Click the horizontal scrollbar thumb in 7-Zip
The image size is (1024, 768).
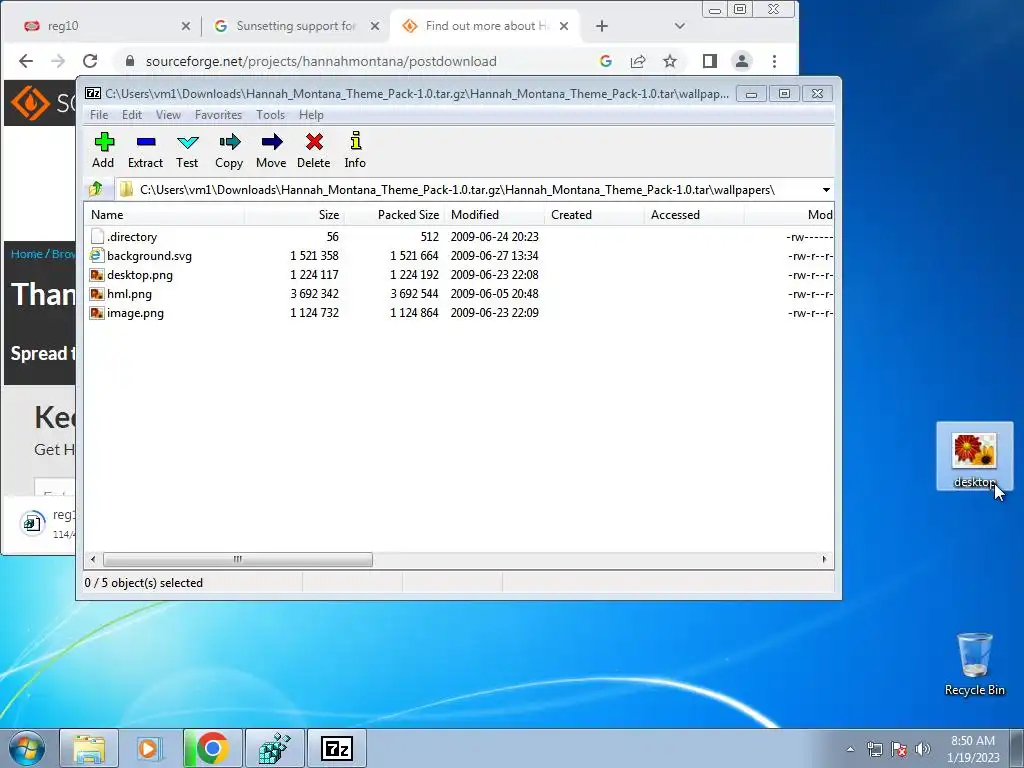238,560
